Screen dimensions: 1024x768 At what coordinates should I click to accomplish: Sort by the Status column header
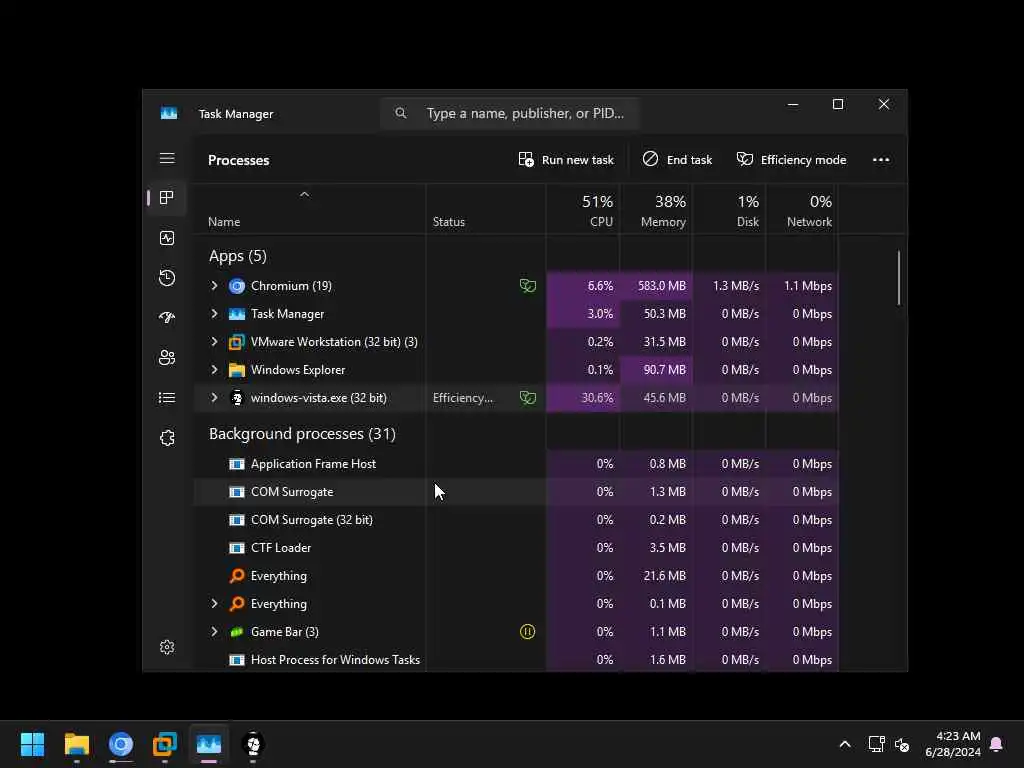click(486, 209)
